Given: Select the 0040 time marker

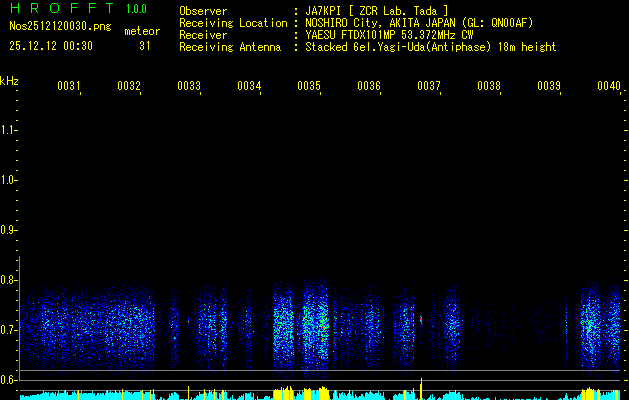Looking at the screenshot, I should (609, 87).
